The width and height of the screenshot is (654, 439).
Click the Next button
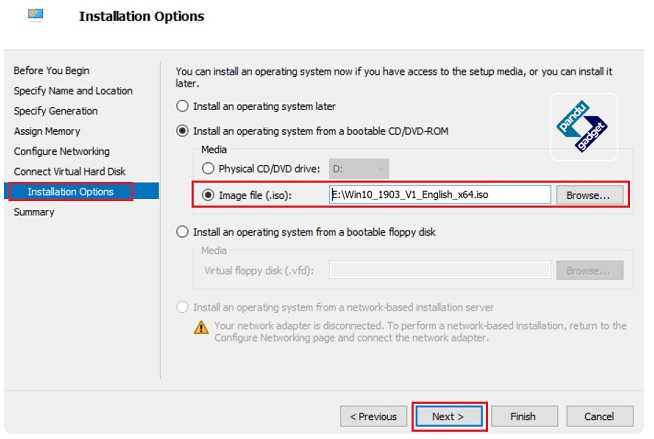(449, 416)
